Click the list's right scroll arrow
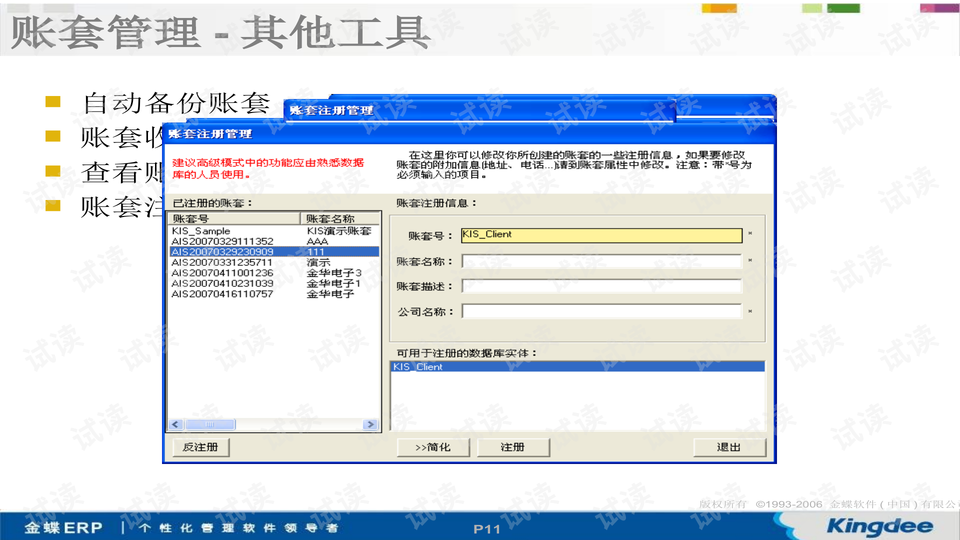960x540 pixels. click(x=370, y=425)
